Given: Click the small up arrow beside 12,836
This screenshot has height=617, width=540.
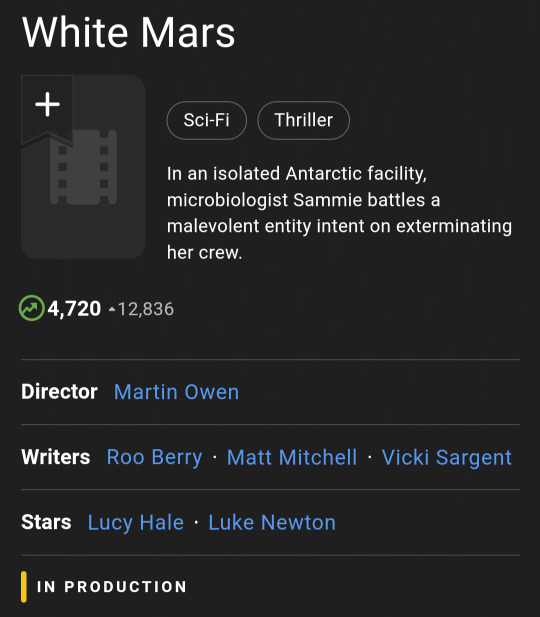Looking at the screenshot, I should click(112, 310).
